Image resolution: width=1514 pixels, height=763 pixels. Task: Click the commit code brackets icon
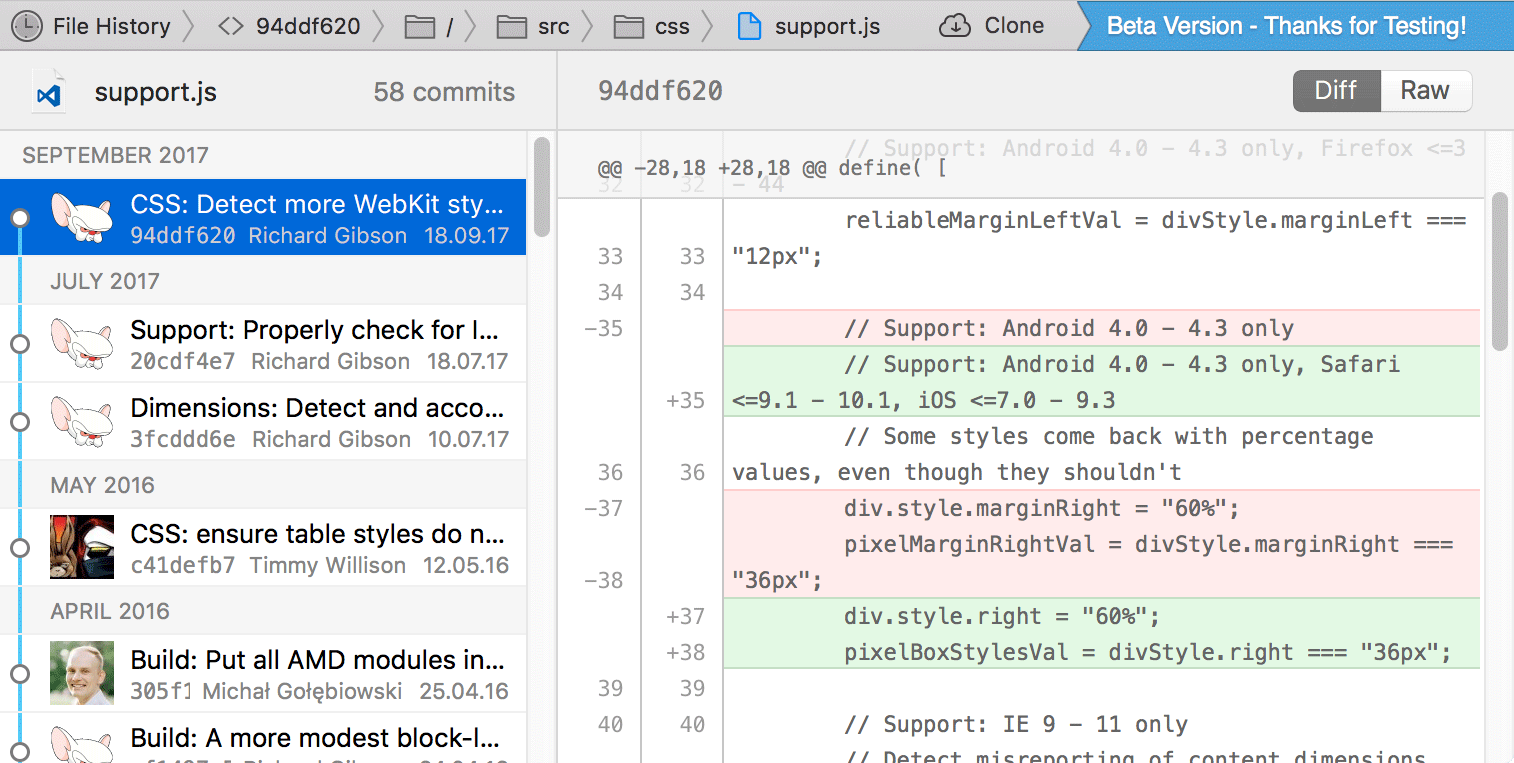(231, 26)
